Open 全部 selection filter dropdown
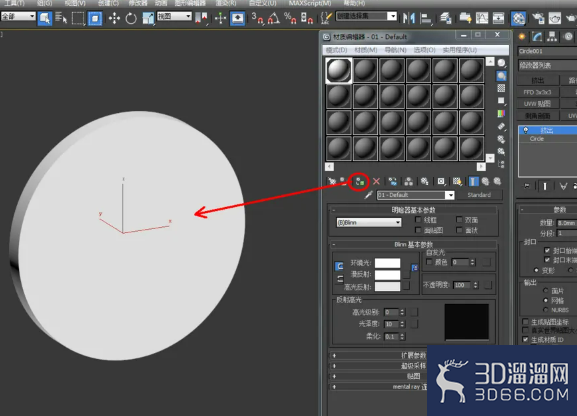Screen dimensions: 577x416 point(18,16)
